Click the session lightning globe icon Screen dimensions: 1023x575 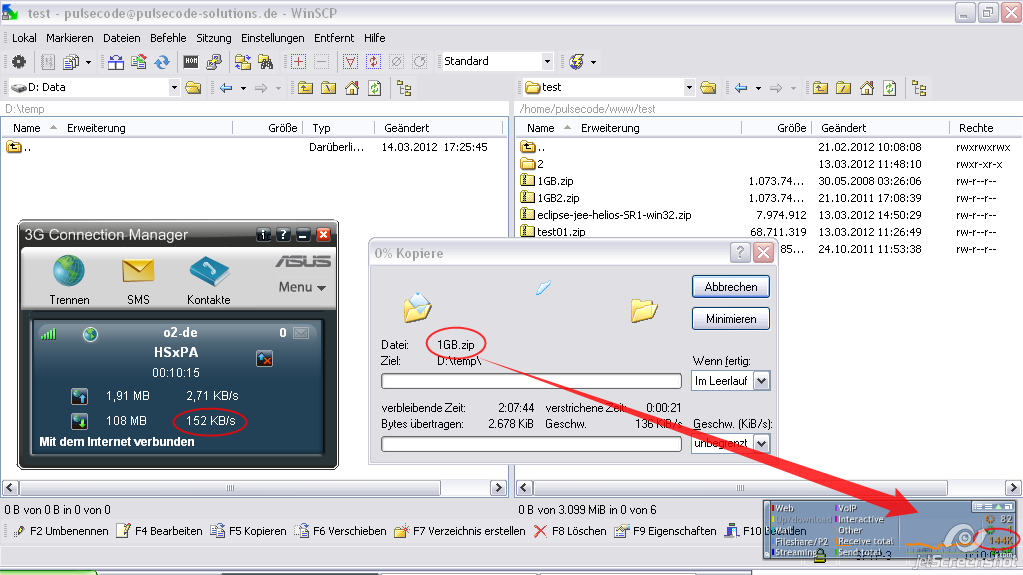click(576, 61)
